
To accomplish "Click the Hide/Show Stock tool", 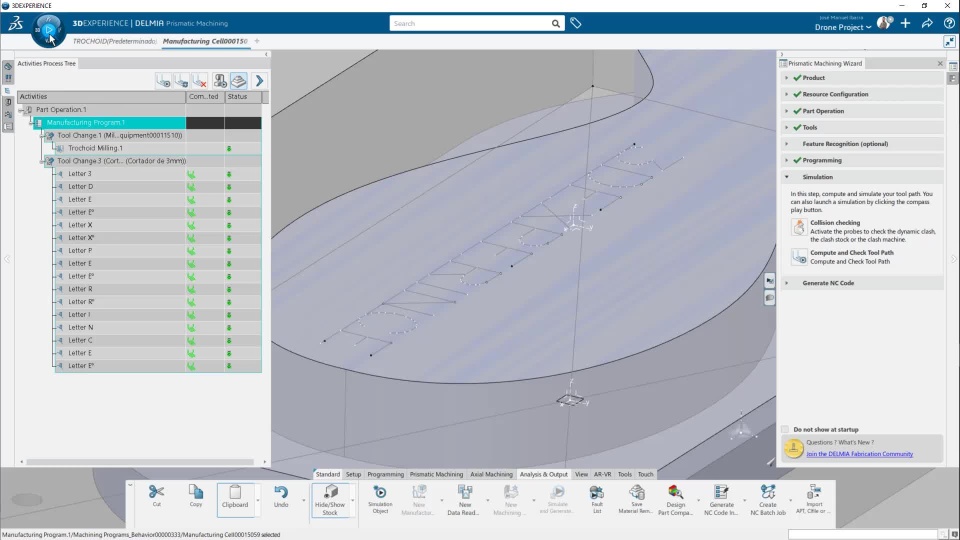I will pyautogui.click(x=330, y=500).
